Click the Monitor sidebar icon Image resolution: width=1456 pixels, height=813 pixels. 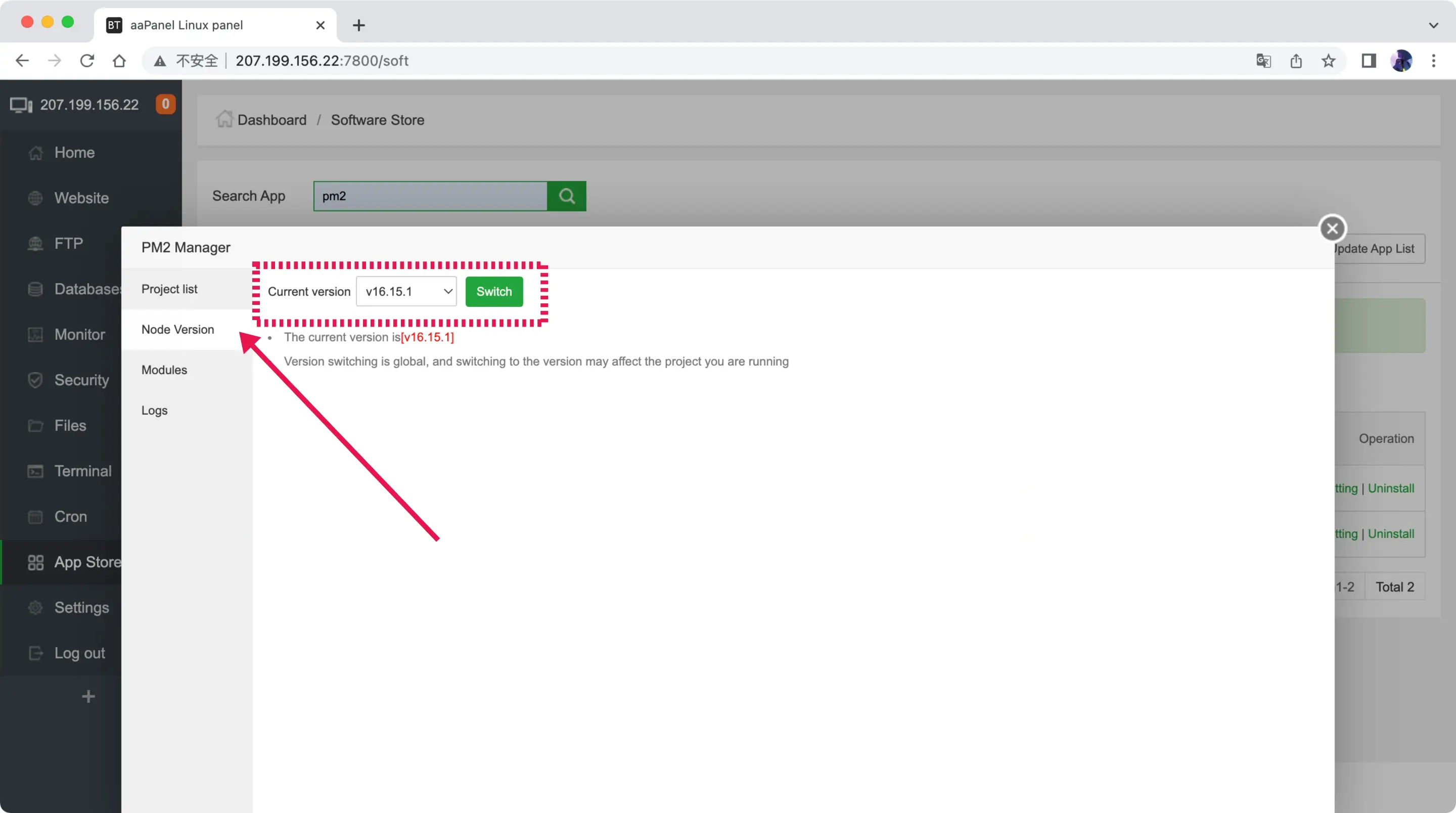(35, 334)
